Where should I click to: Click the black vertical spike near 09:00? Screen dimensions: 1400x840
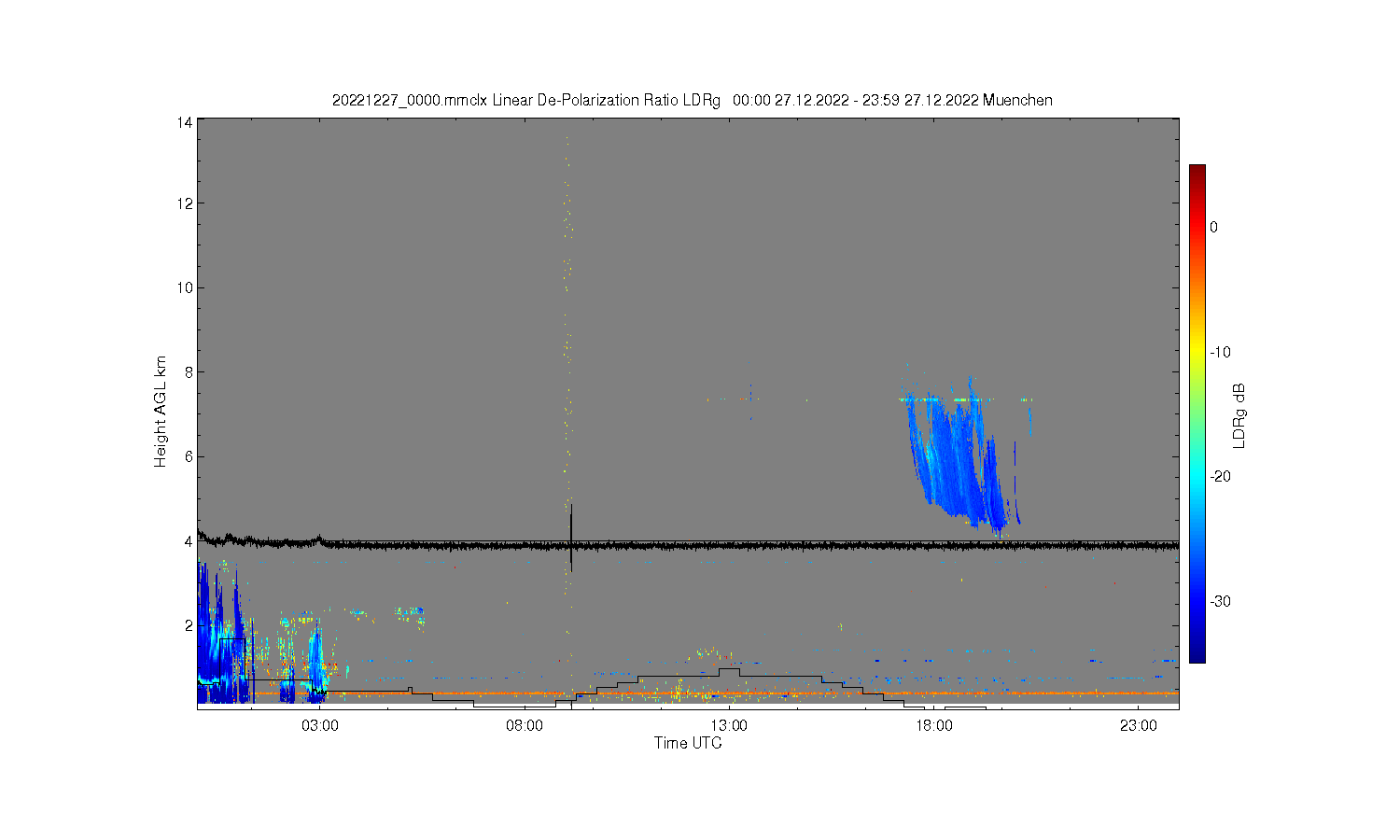pyautogui.click(x=570, y=538)
